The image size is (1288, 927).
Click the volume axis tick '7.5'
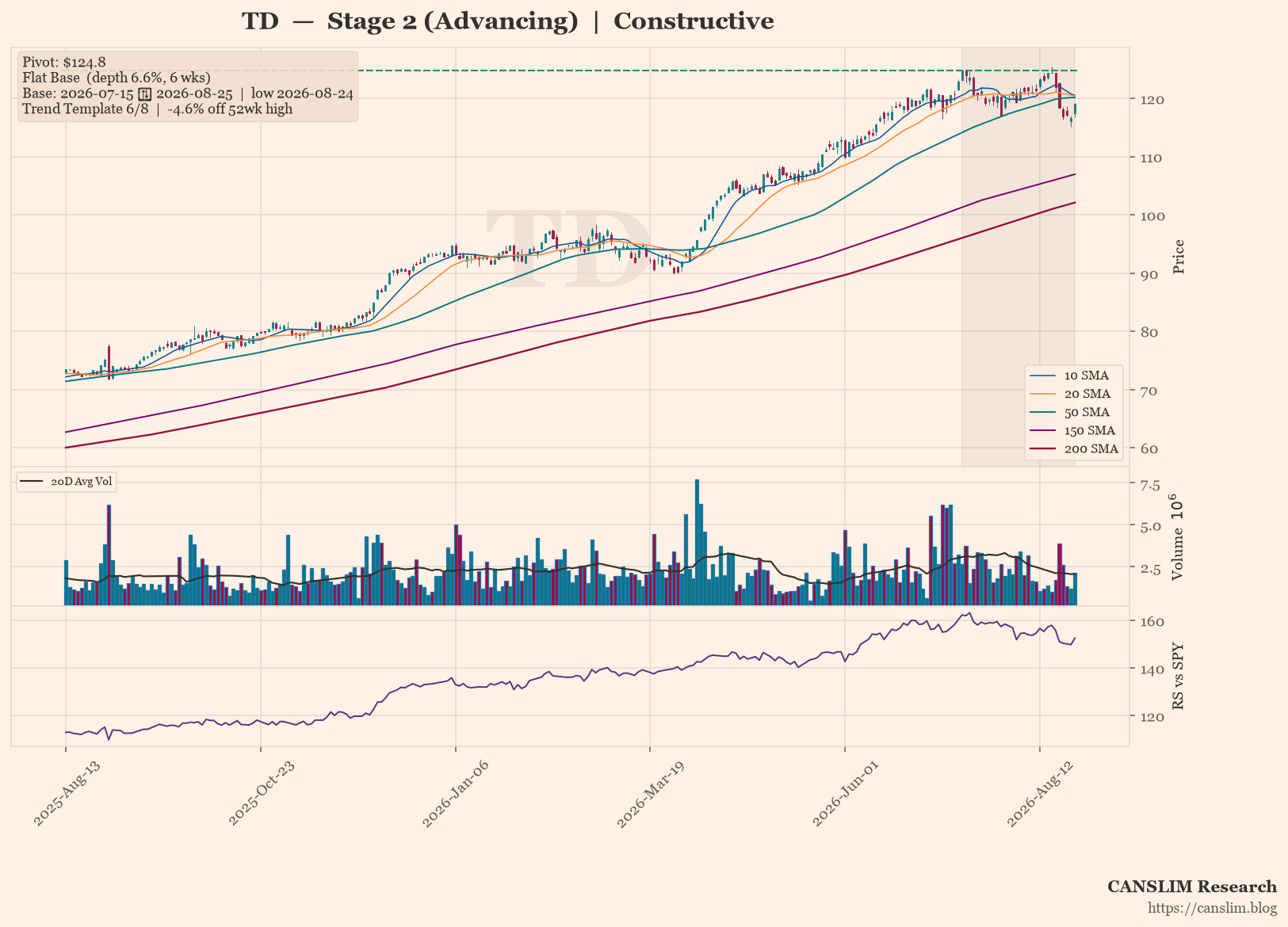point(1150,485)
